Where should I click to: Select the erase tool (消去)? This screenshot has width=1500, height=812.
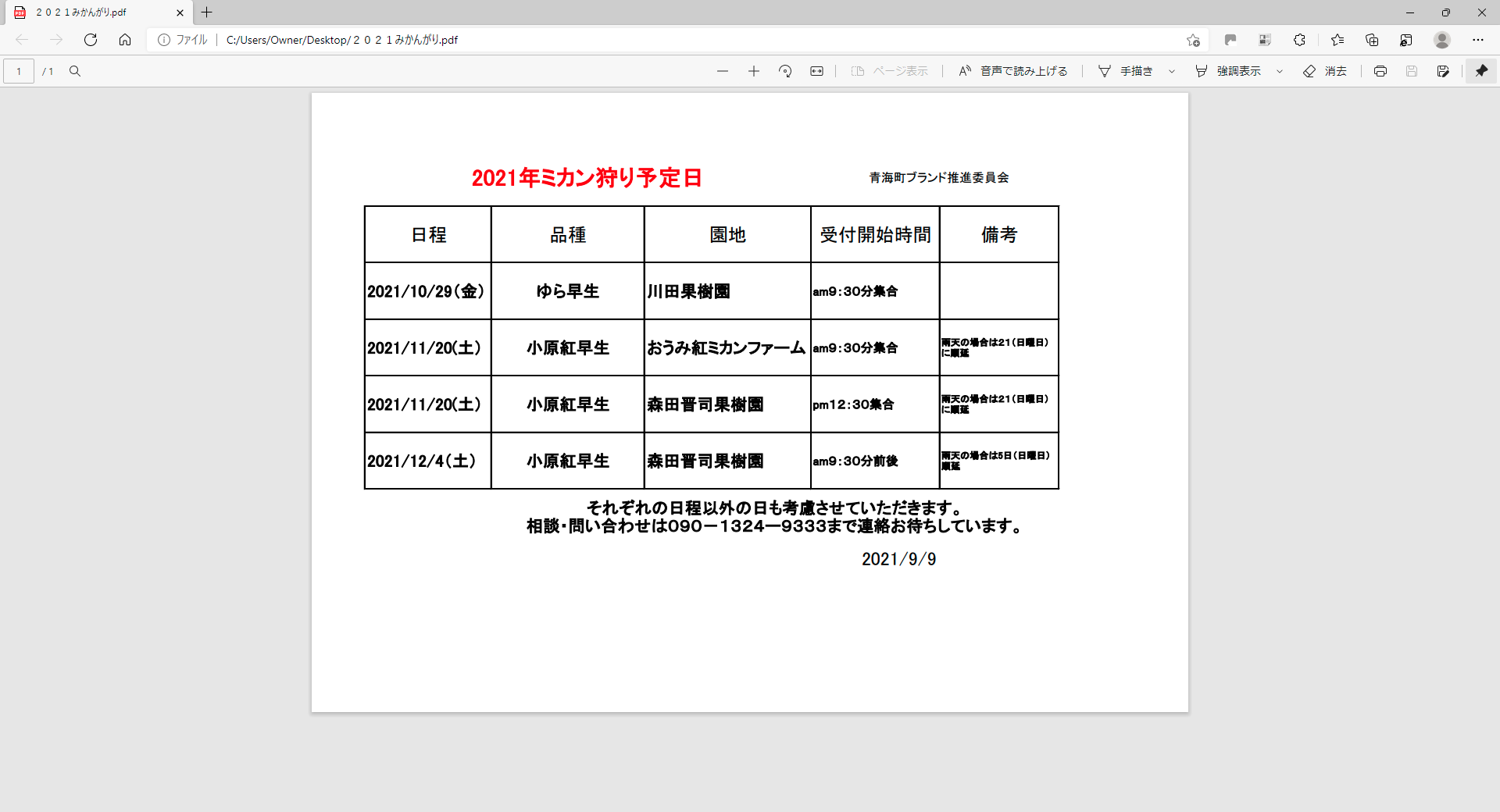click(1325, 71)
